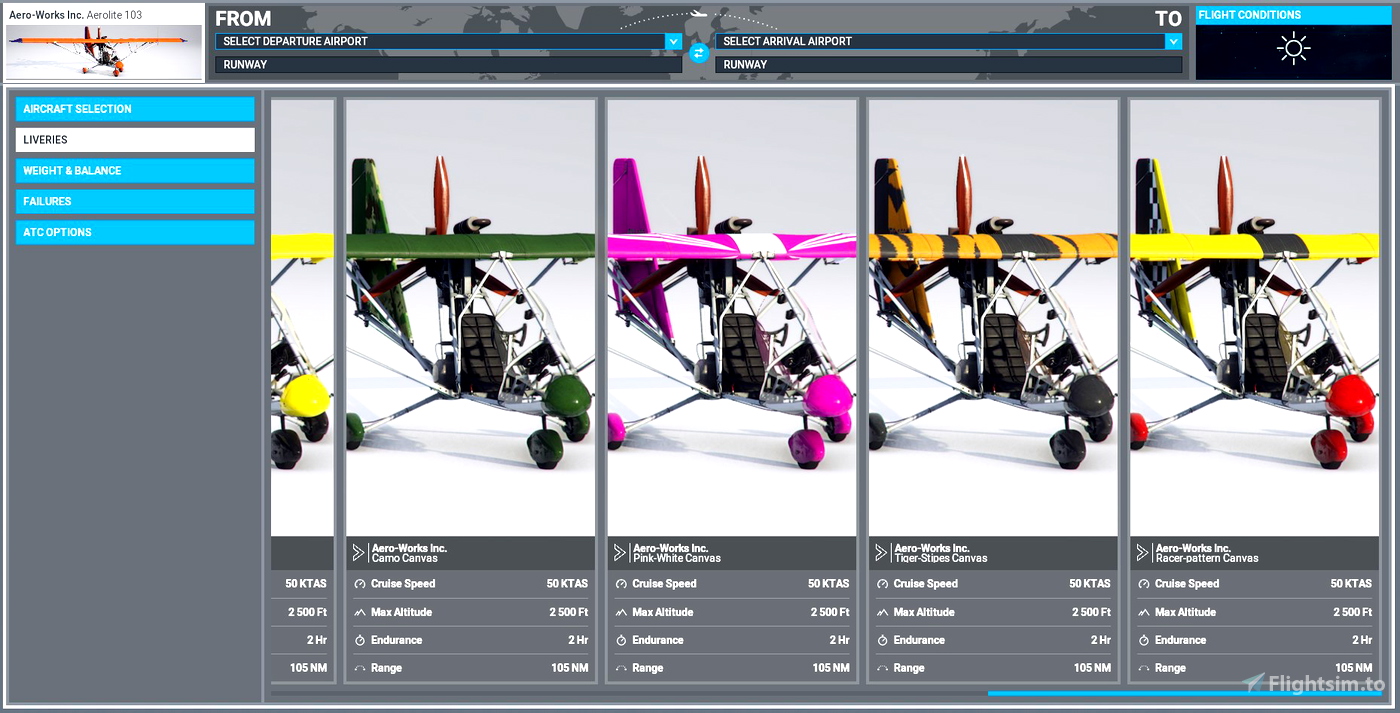Click the manufacturer arrow icon on Pink-White Canvas card
The height and width of the screenshot is (713, 1400).
pyautogui.click(x=620, y=553)
